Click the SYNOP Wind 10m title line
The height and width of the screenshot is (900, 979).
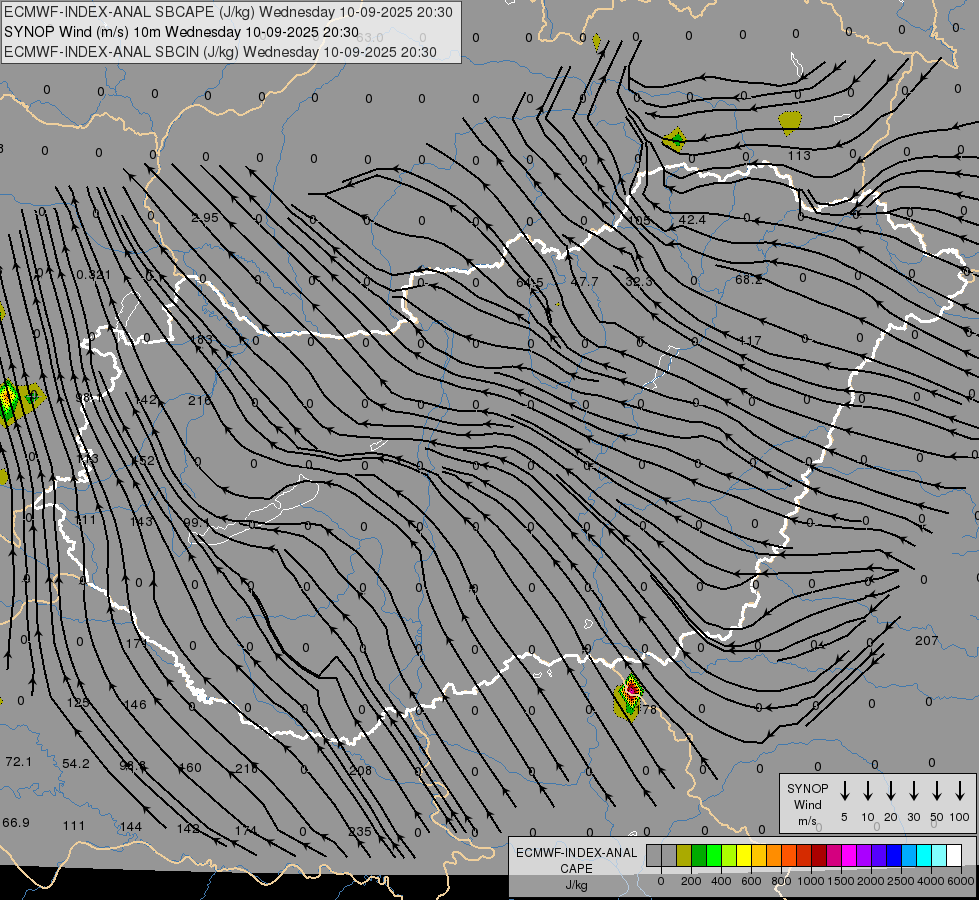[182, 32]
